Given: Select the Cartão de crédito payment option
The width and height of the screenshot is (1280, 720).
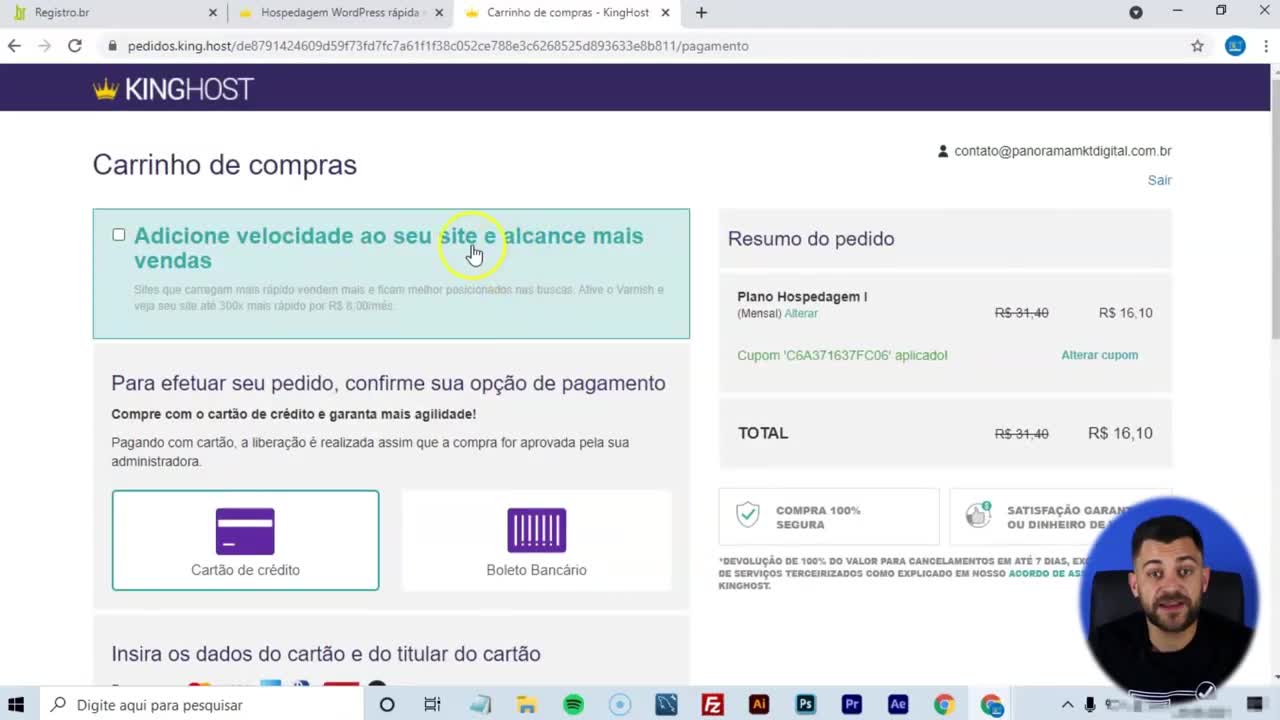Looking at the screenshot, I should tap(245, 540).
